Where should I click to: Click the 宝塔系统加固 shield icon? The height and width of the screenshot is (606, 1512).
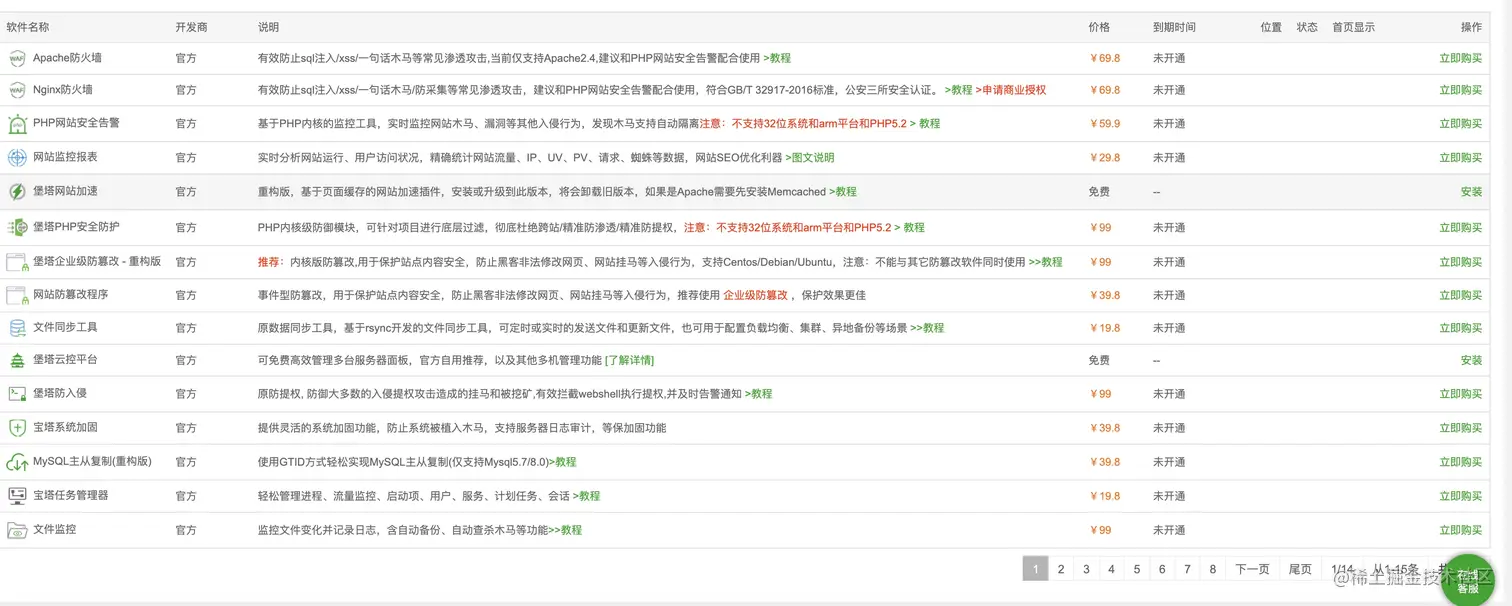click(17, 428)
